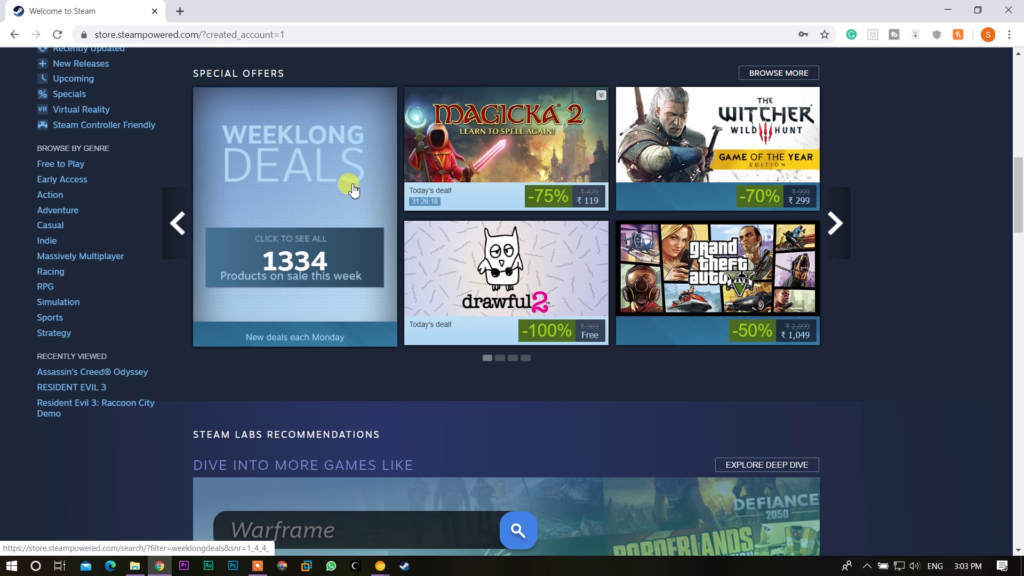The image size is (1024, 576).
Task: Open Chrome profile avatar S
Action: (x=988, y=35)
